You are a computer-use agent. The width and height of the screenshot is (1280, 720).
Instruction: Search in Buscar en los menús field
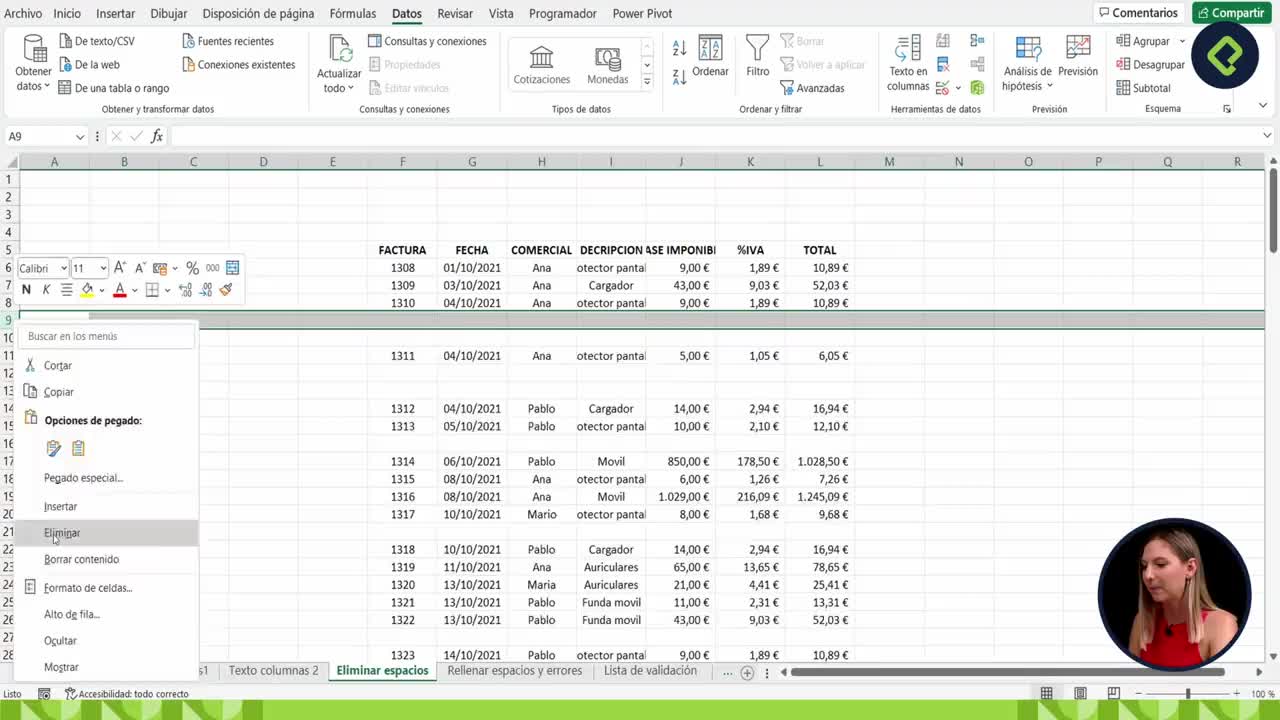point(108,336)
